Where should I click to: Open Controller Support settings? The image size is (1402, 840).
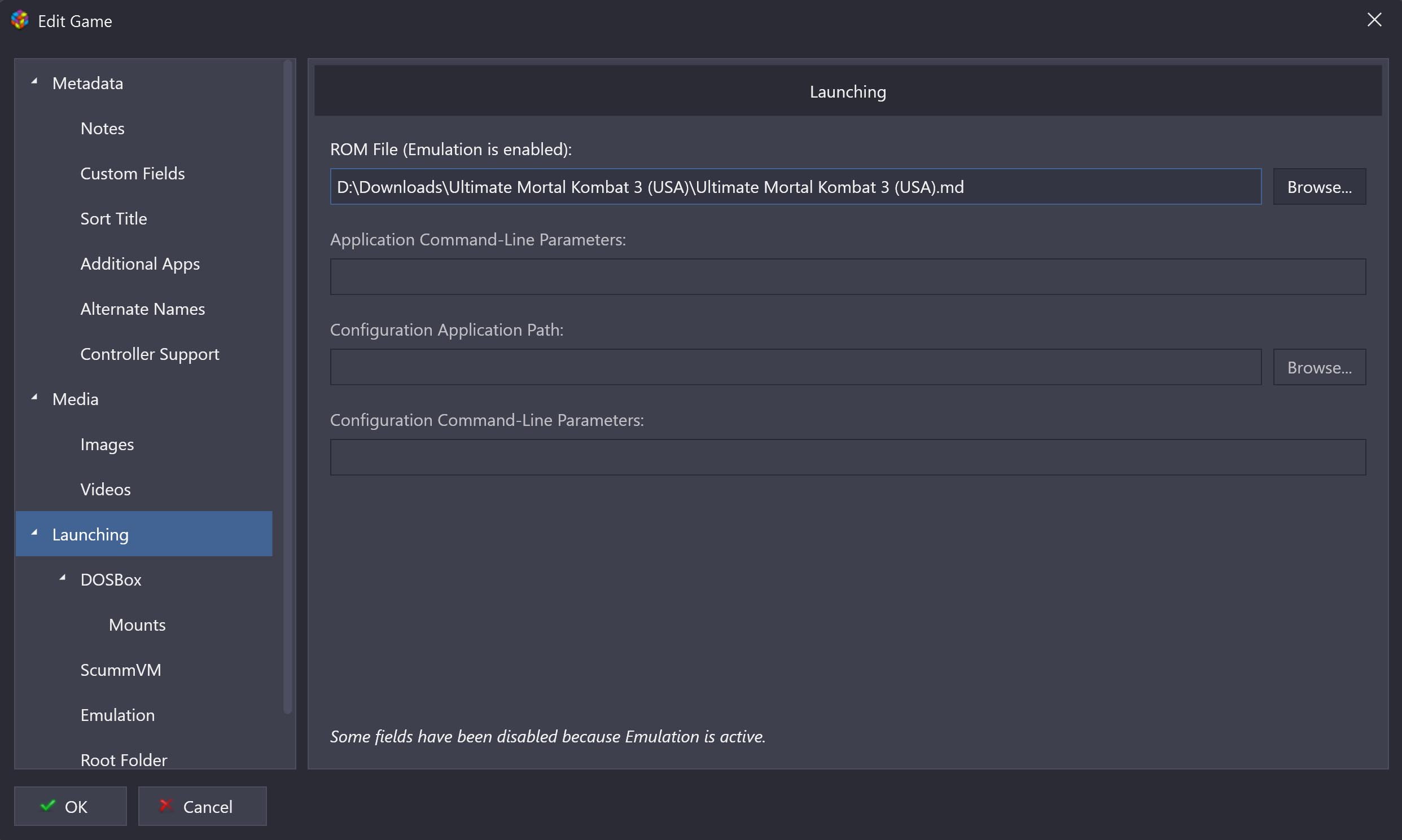[x=150, y=354]
